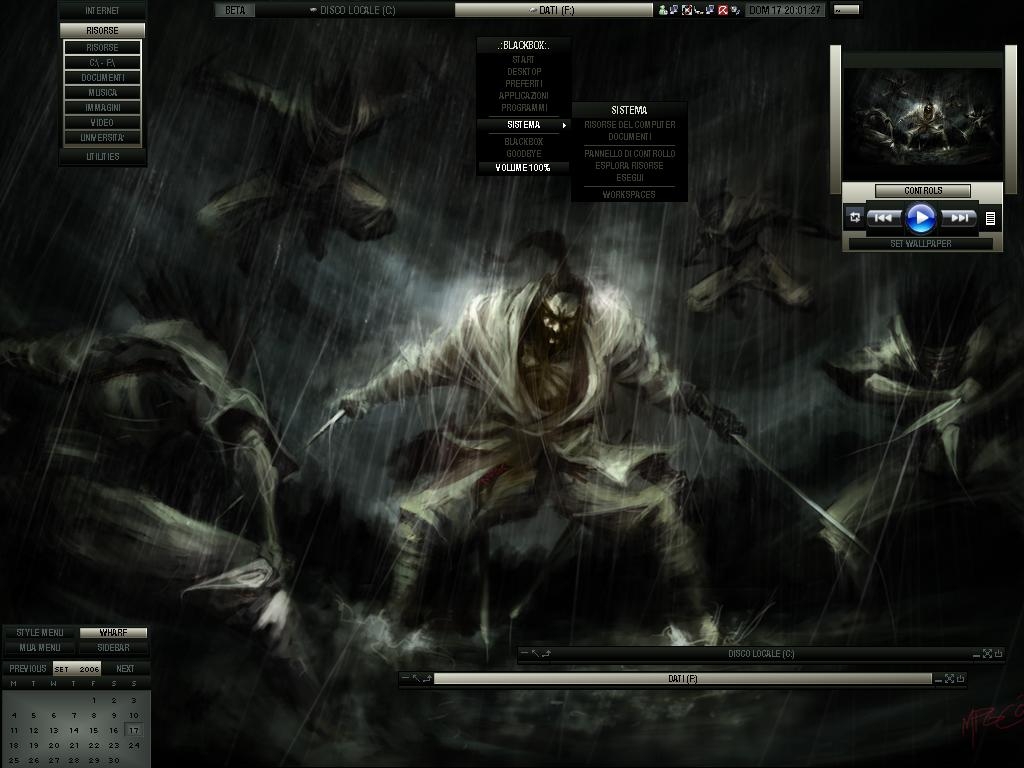Select day 10 in calendar
1024x768 pixels.
click(134, 715)
